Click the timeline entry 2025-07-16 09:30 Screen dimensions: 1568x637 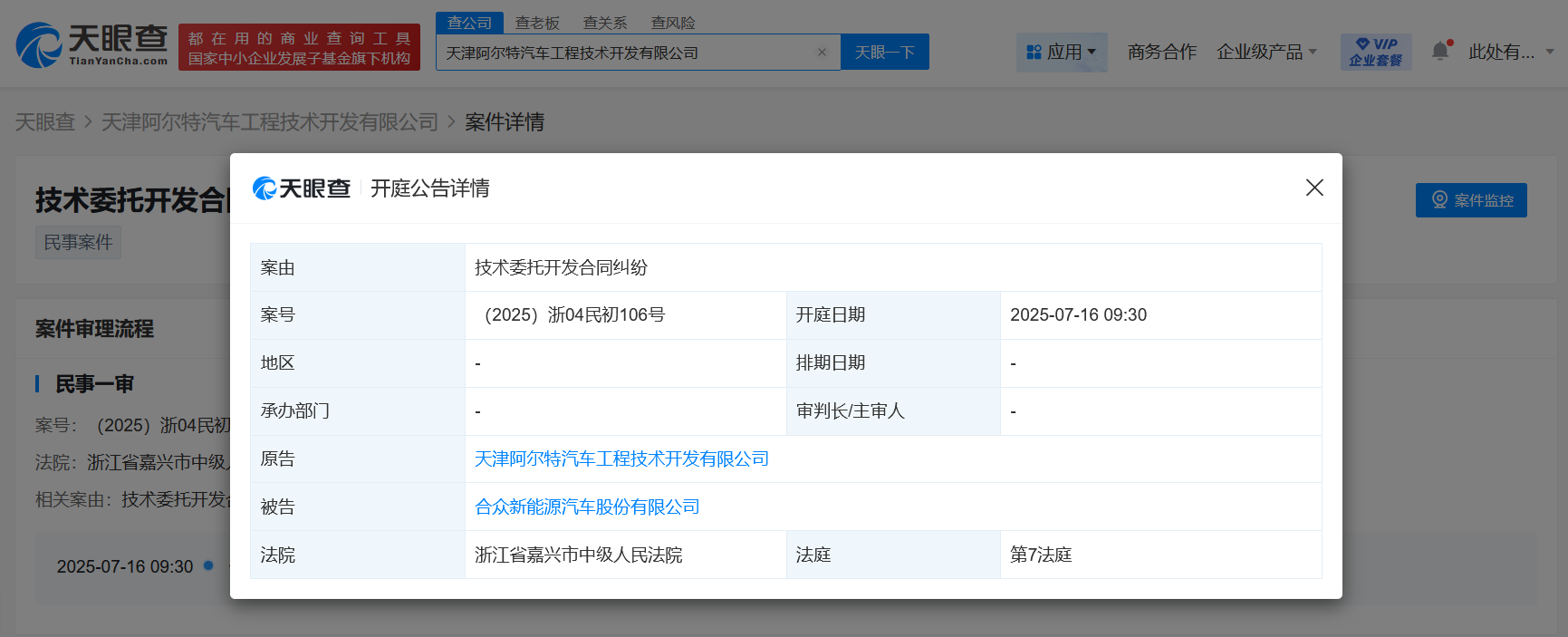(x=125, y=566)
